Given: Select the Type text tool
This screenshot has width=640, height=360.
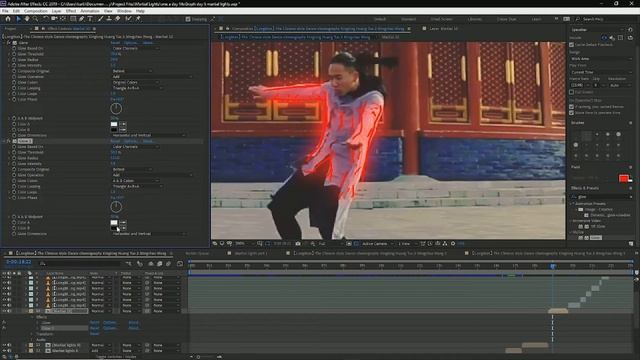Looking at the screenshot, I should pyautogui.click(x=90, y=19).
